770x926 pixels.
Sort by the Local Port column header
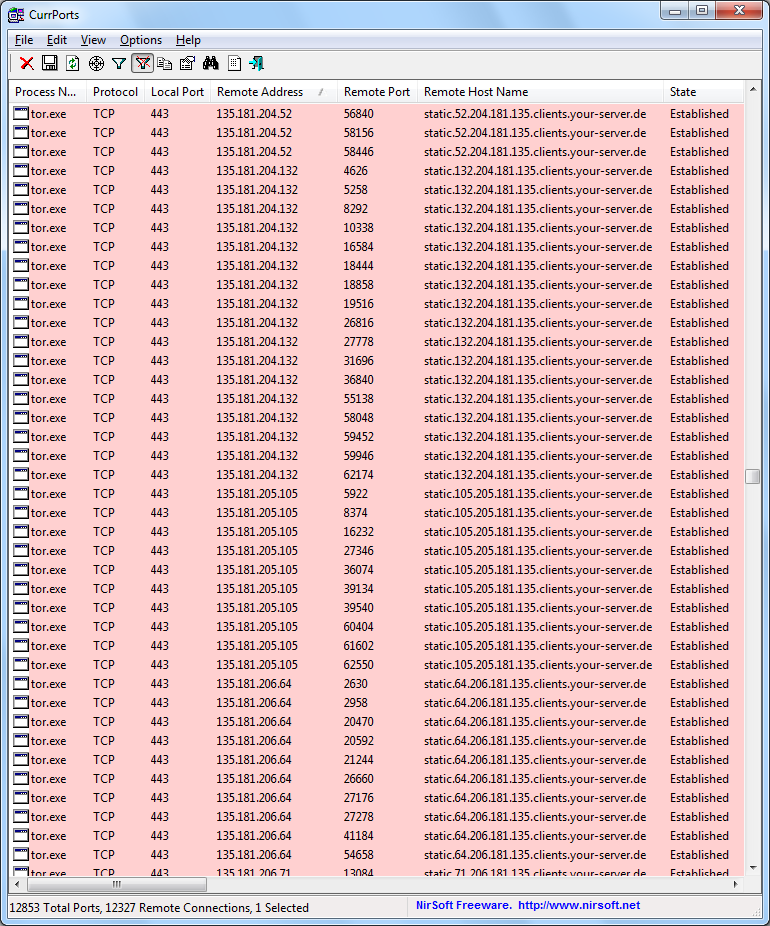[177, 92]
